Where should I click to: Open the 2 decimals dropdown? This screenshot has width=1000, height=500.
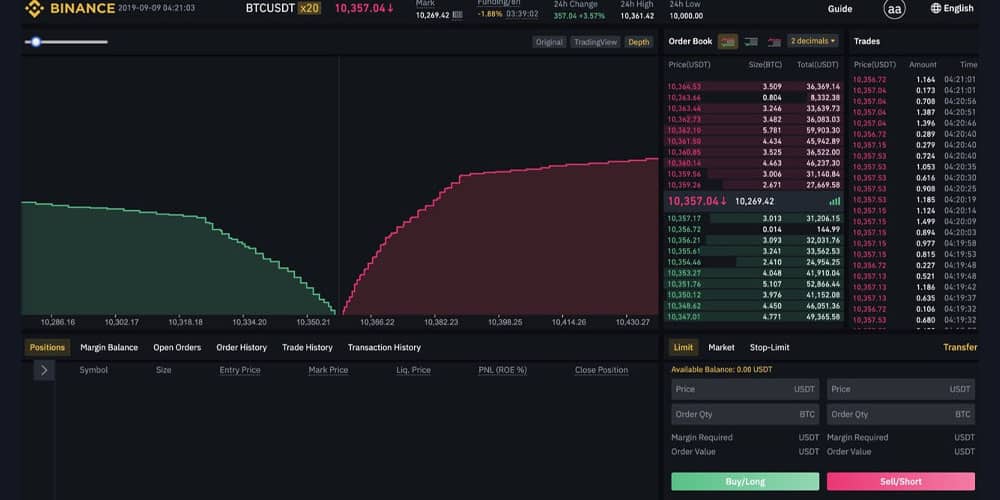click(812, 41)
